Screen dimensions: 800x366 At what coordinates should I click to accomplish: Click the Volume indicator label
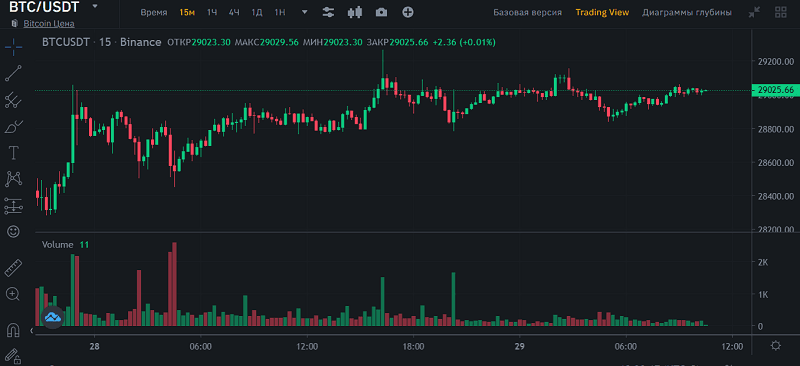58,245
